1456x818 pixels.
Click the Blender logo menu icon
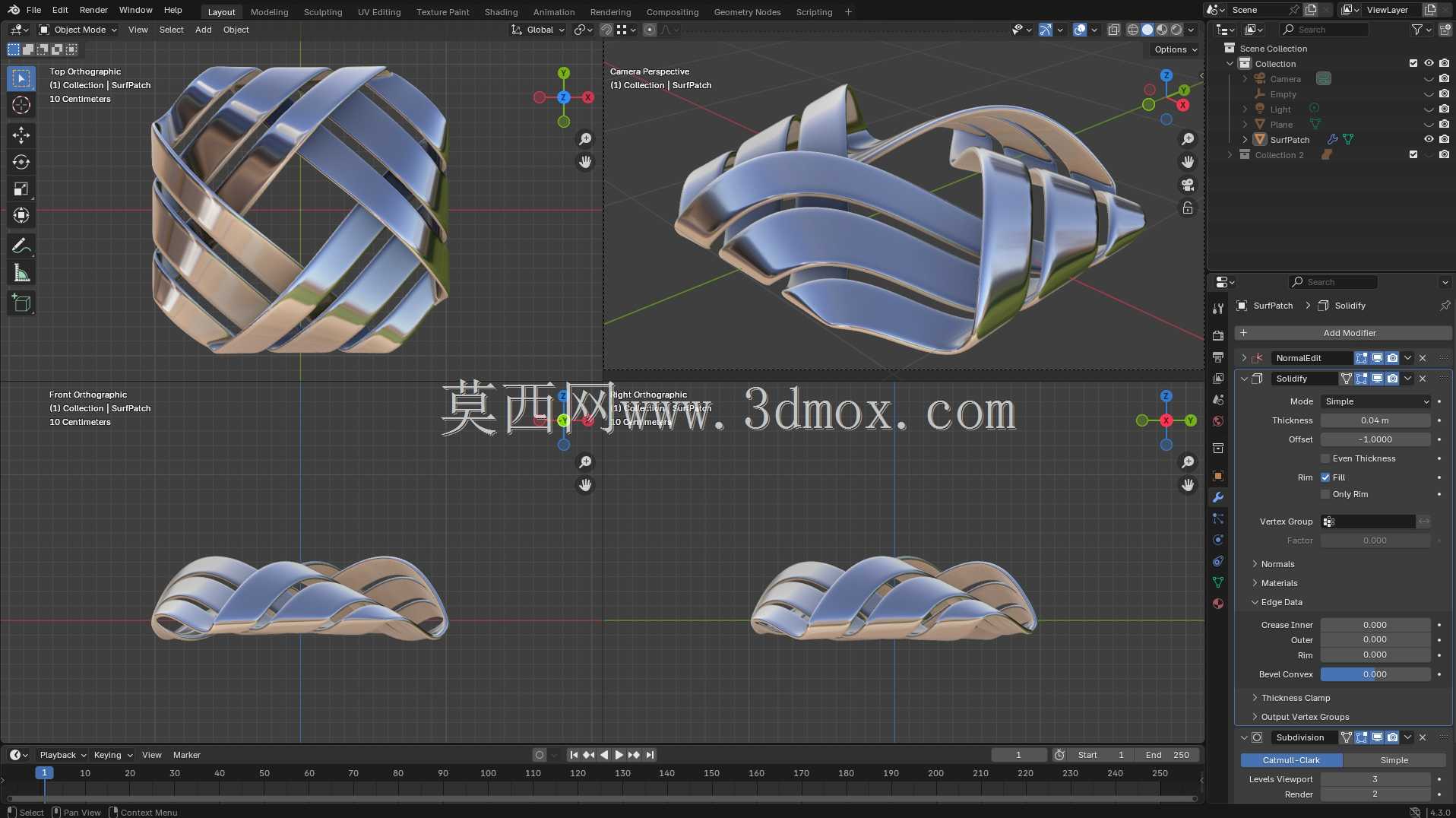coord(13,10)
